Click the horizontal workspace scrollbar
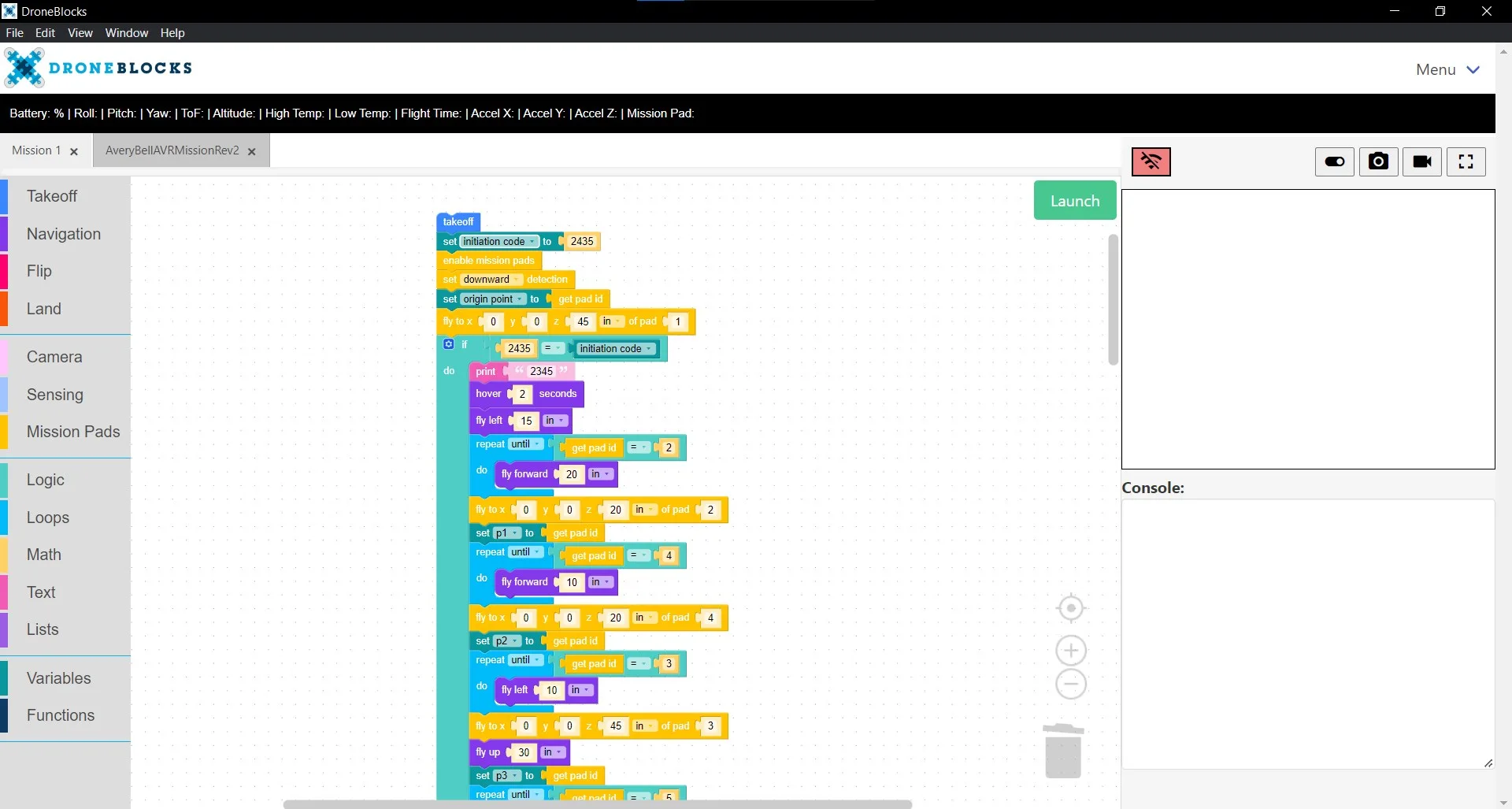 click(597, 803)
